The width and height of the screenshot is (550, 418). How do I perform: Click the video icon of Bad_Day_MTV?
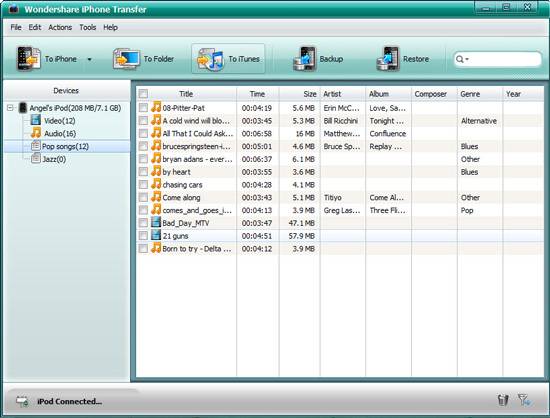[156, 222]
